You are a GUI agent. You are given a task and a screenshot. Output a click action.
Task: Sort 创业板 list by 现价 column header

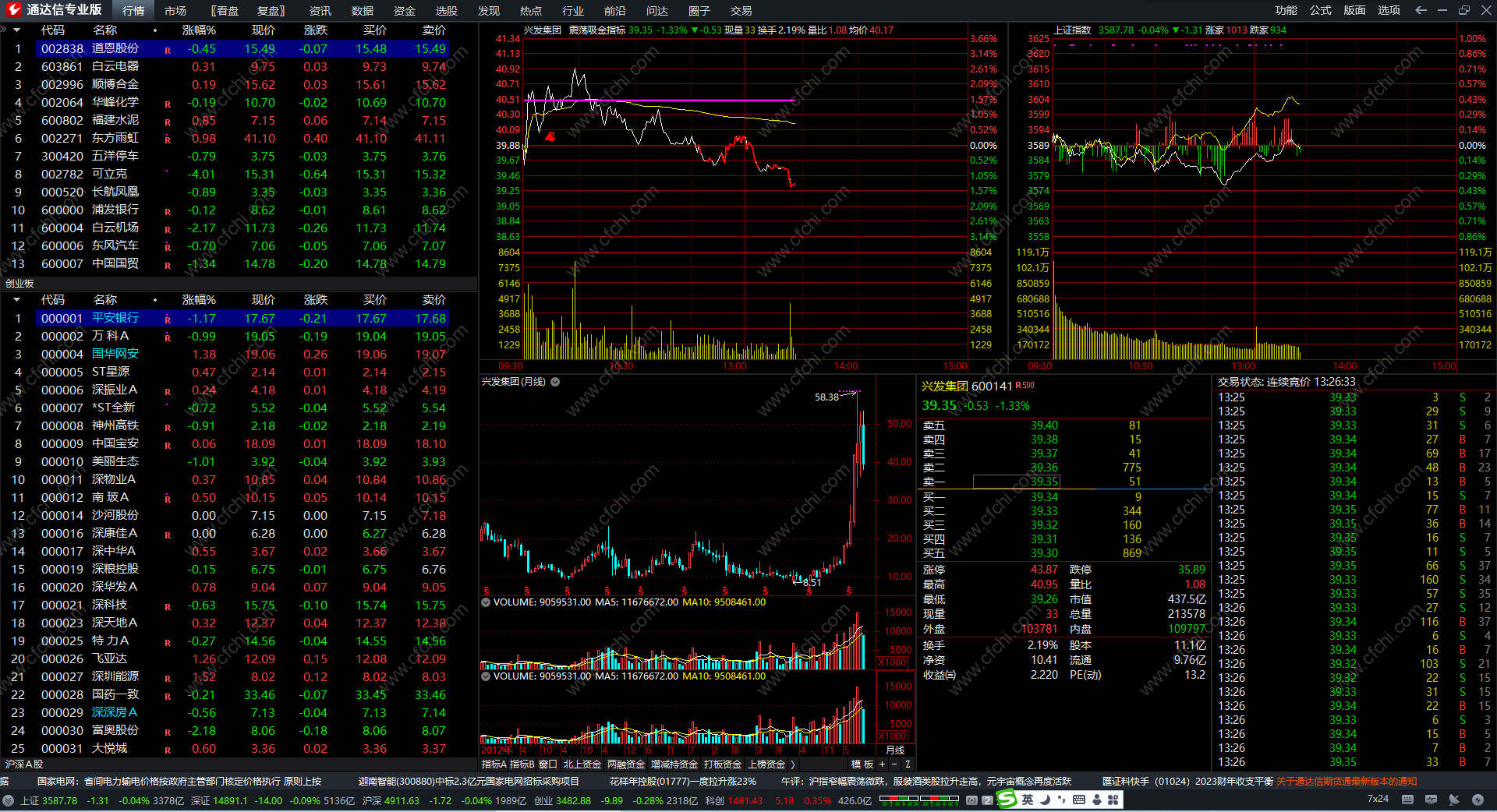264,299
